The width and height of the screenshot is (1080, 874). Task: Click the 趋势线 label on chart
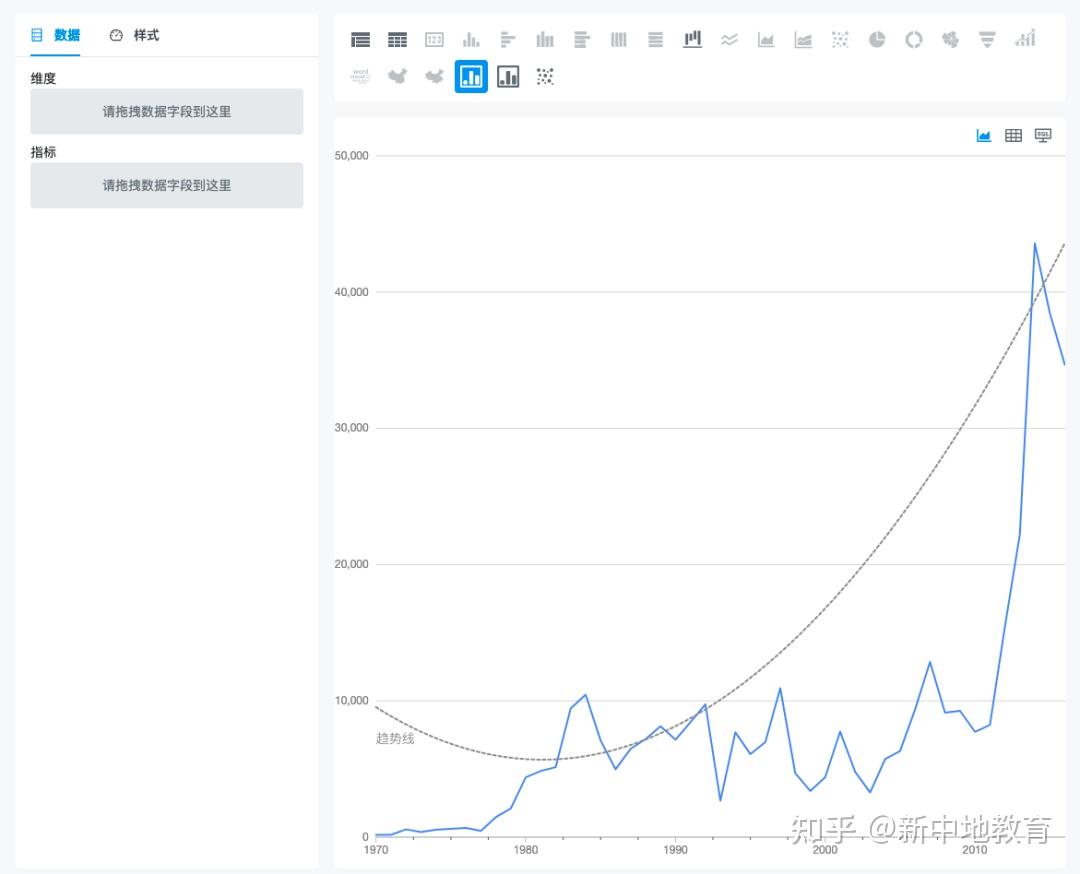coord(395,738)
